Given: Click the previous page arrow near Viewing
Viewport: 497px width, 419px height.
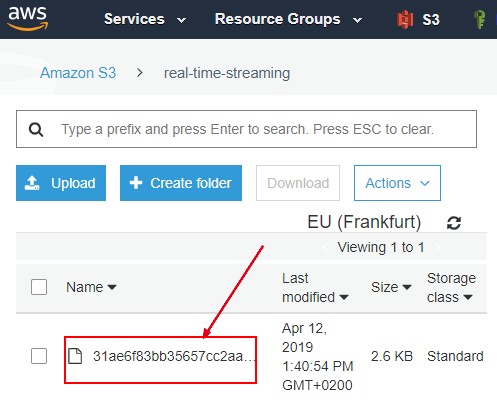Looking at the screenshot, I should 325,247.
